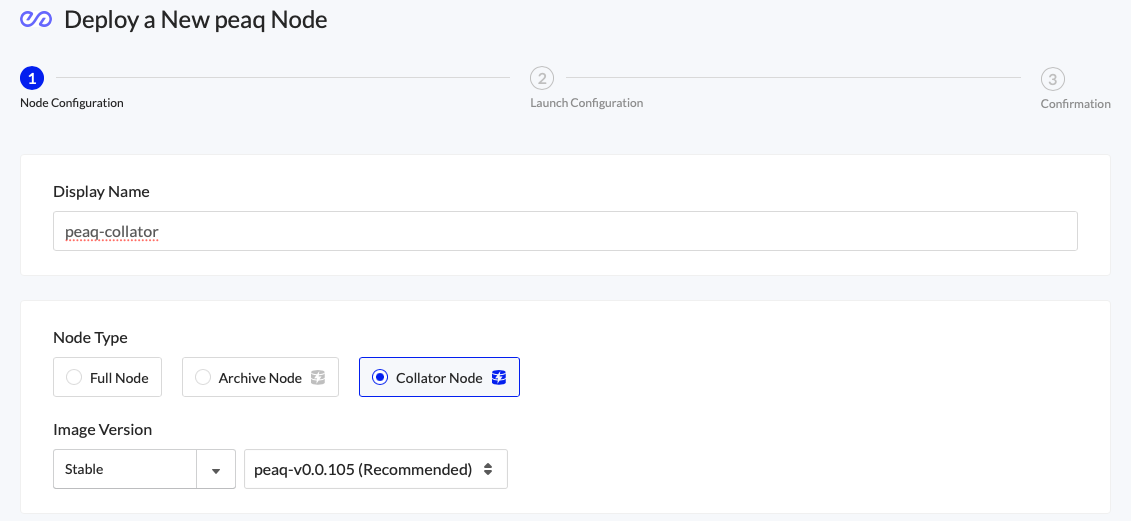
Task: Jump to the Confirmation step label
Action: point(1075,104)
